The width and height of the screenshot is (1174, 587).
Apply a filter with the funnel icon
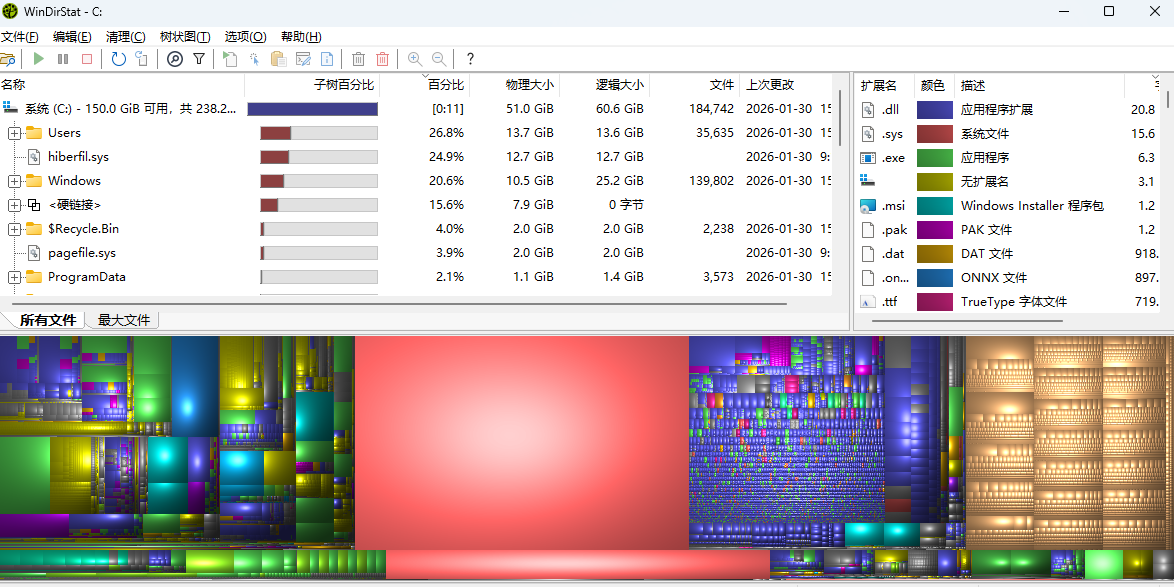[198, 59]
